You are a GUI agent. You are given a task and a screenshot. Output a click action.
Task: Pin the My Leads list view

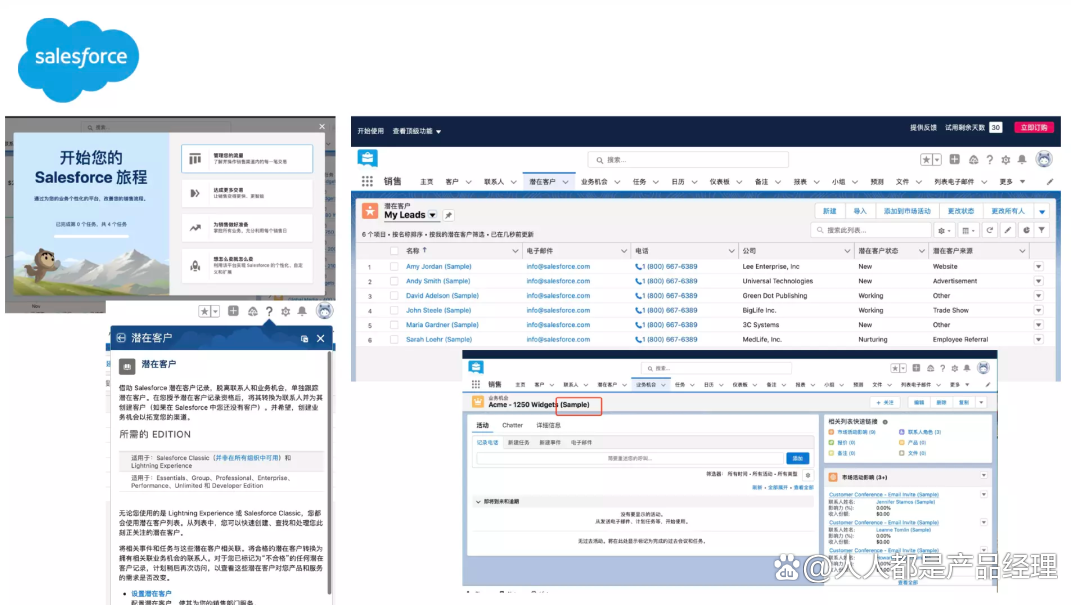[449, 215]
